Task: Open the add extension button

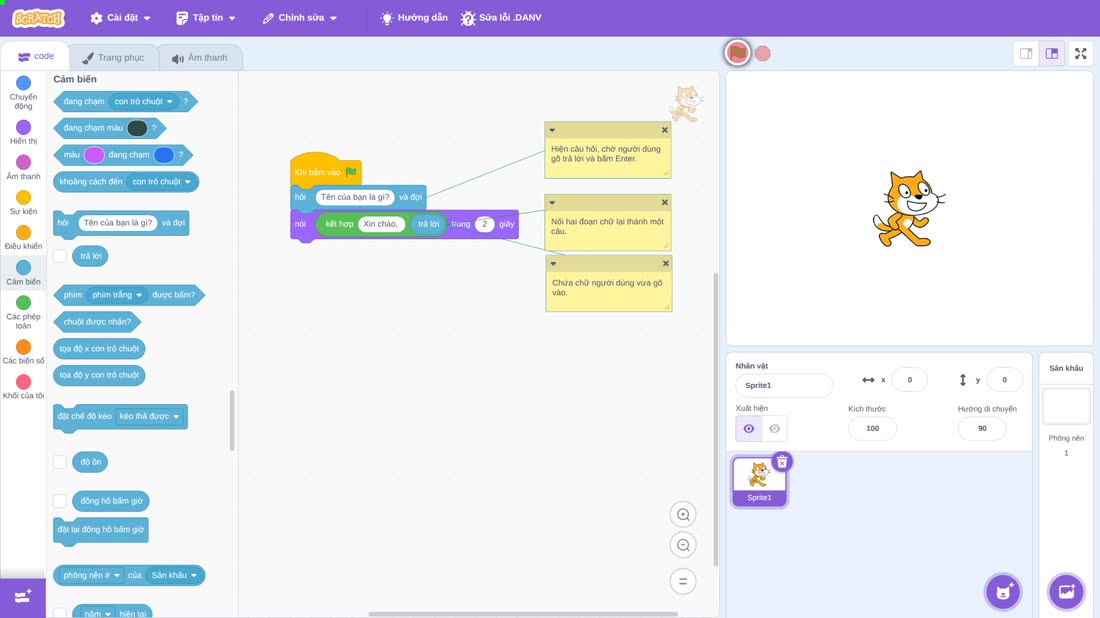Action: point(22,597)
